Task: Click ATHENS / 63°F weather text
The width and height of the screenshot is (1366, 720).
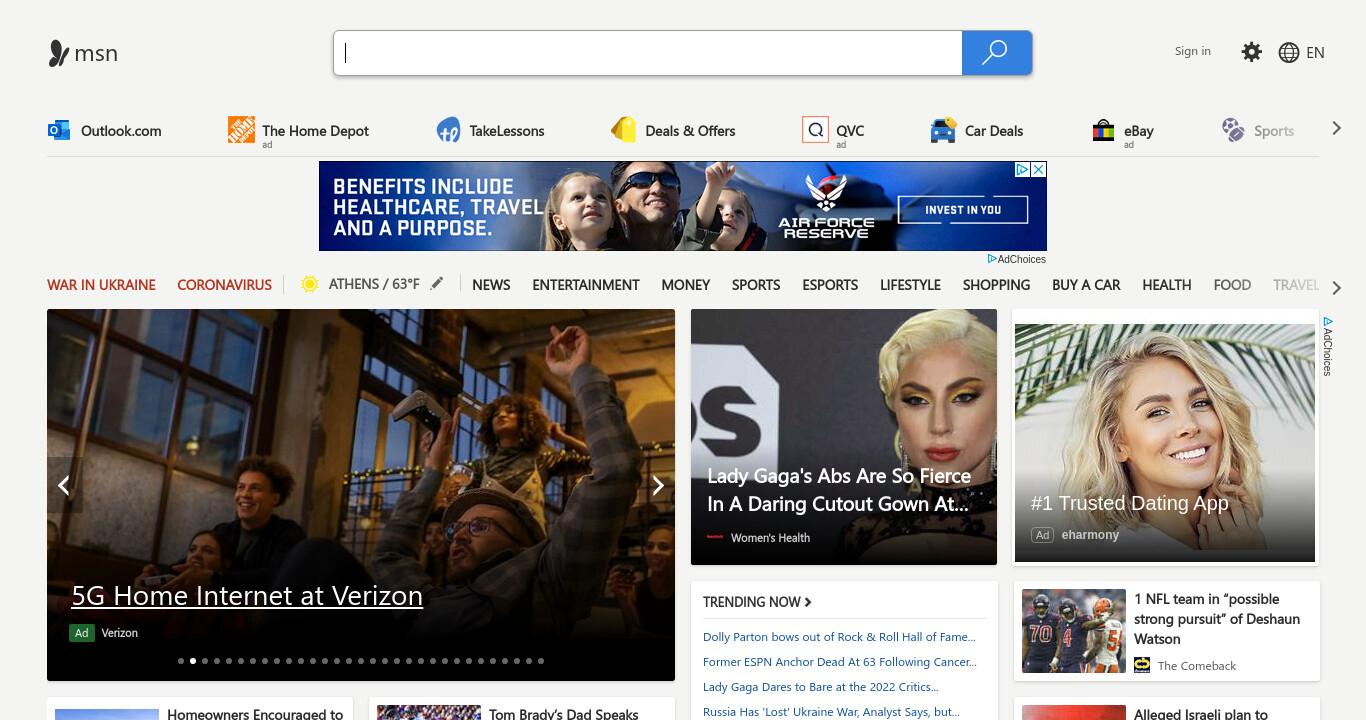Action: [374, 284]
